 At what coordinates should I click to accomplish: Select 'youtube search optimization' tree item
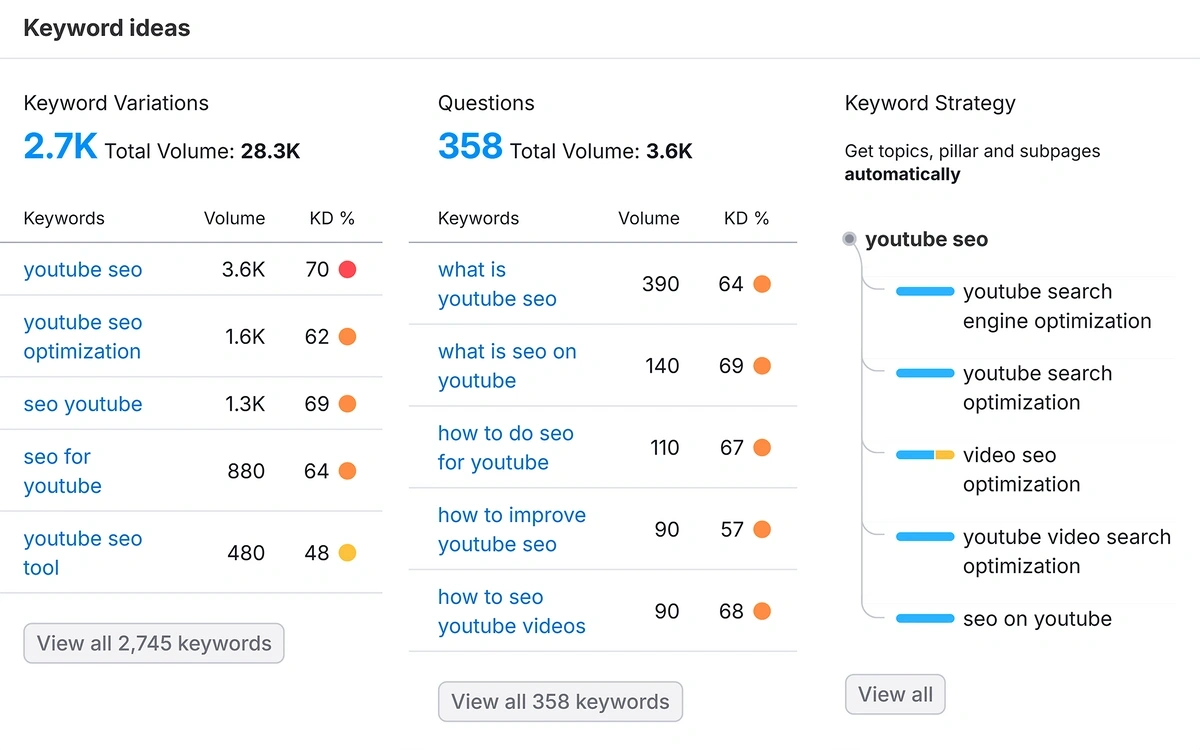(1037, 388)
